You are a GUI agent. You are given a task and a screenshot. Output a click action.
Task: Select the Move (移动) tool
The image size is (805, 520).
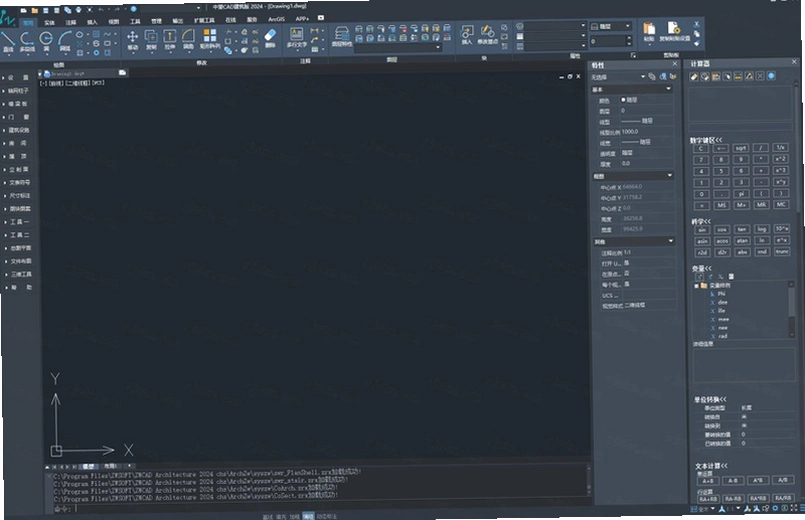click(x=132, y=40)
